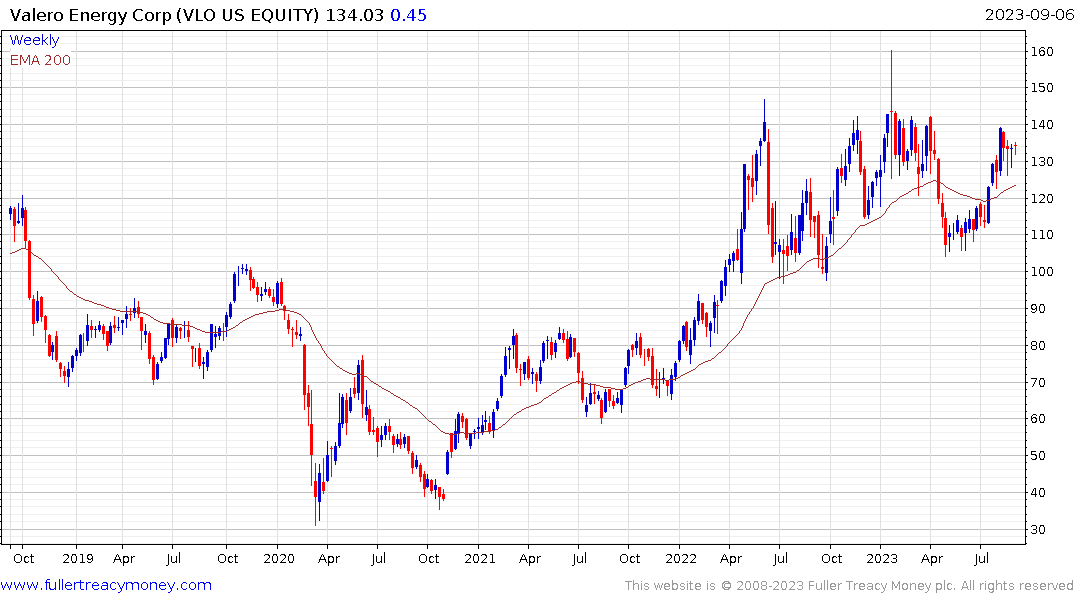Click the 160 price axis label
1075x600 pixels.
[1041, 51]
